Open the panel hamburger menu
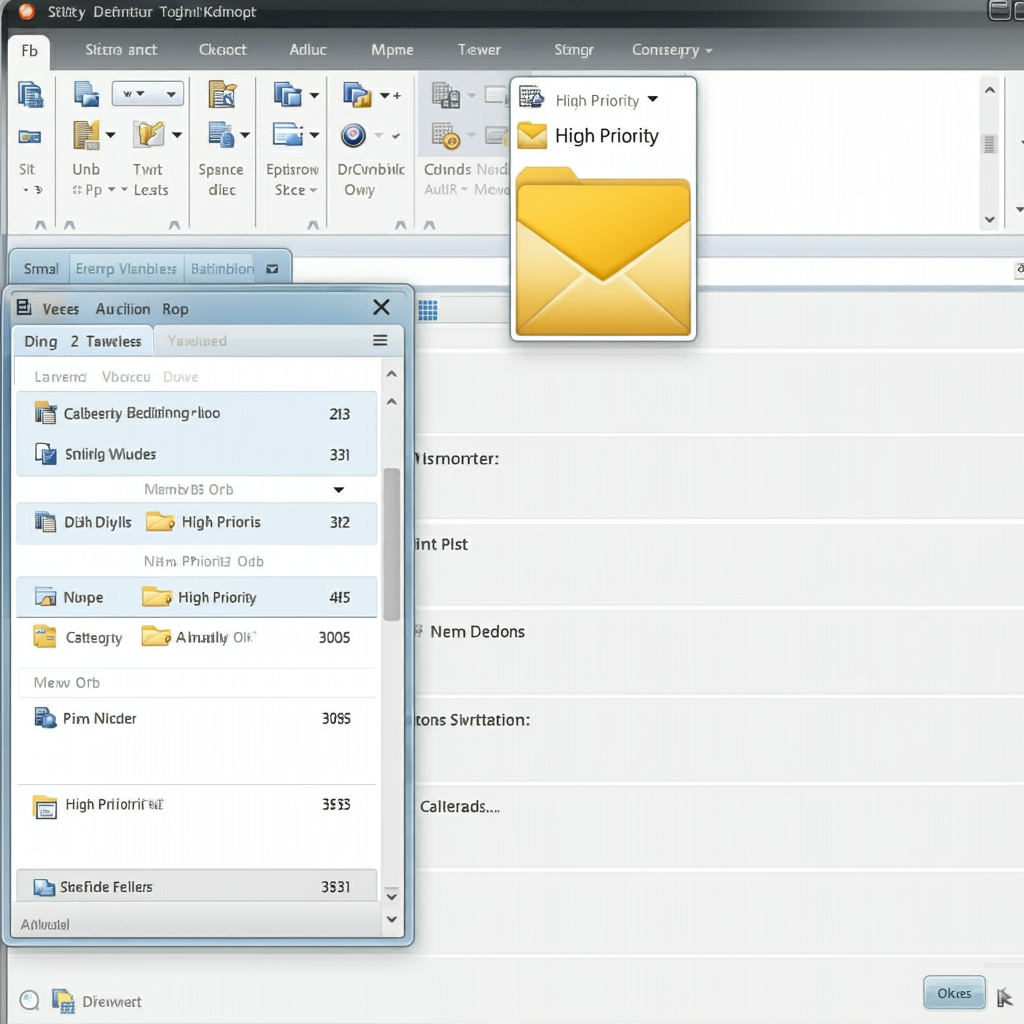The height and width of the screenshot is (1024, 1024). (380, 340)
